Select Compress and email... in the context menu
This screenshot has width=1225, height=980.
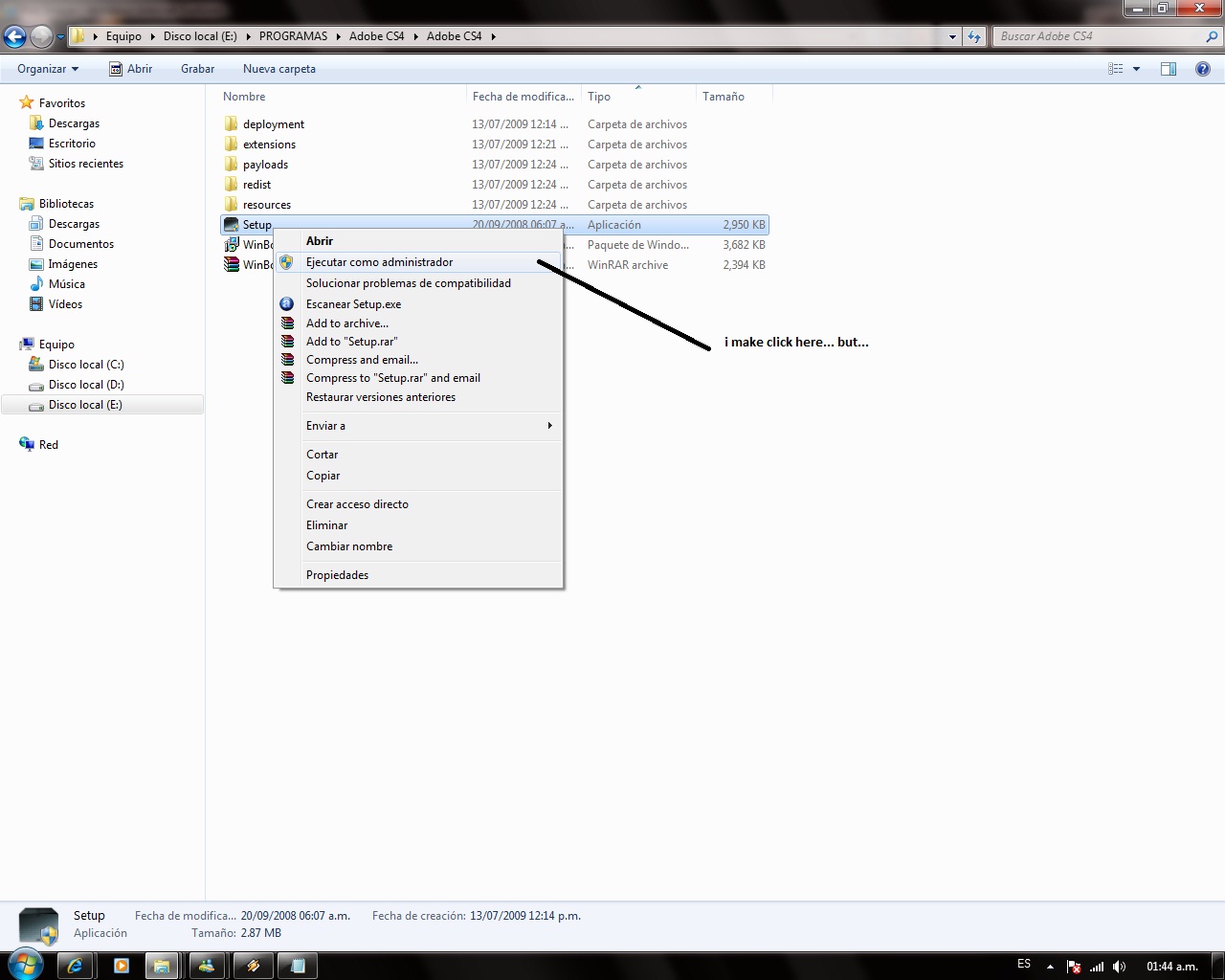coord(418,360)
